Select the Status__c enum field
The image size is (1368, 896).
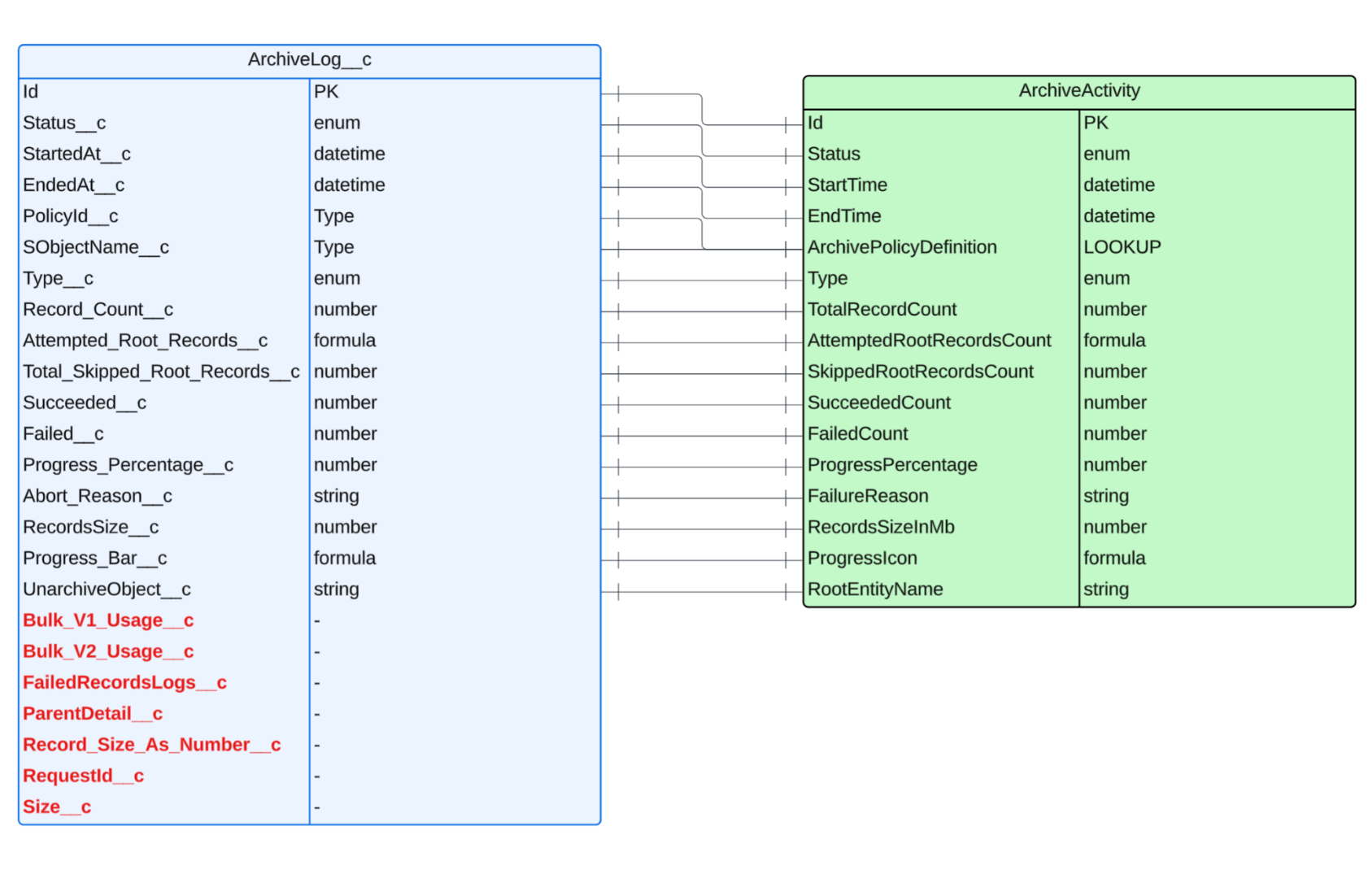[x=163, y=123]
